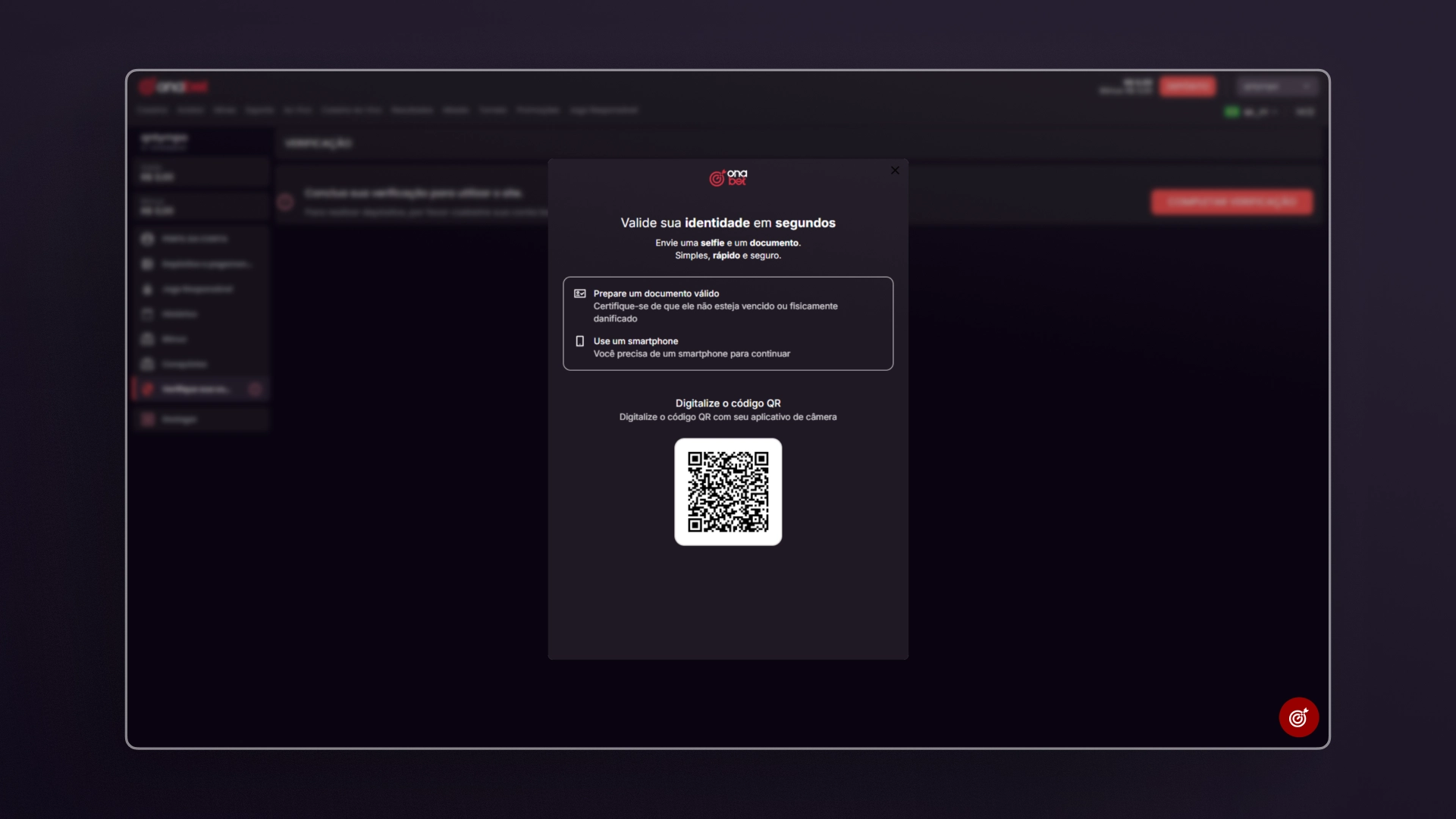
Task: Click the Onabet logo inside the dialog
Action: click(x=728, y=177)
